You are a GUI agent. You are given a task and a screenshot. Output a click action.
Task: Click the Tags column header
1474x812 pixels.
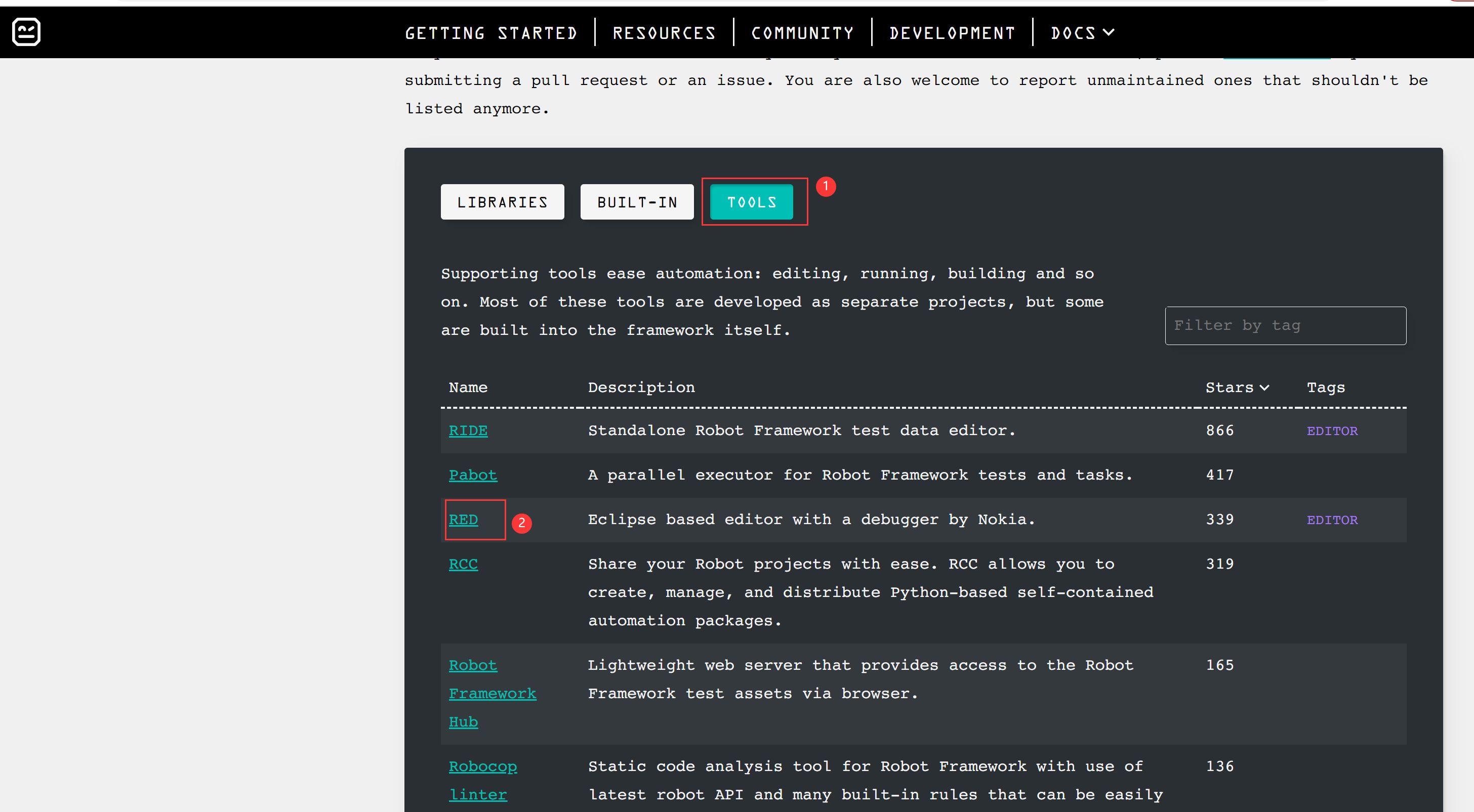[1325, 388]
